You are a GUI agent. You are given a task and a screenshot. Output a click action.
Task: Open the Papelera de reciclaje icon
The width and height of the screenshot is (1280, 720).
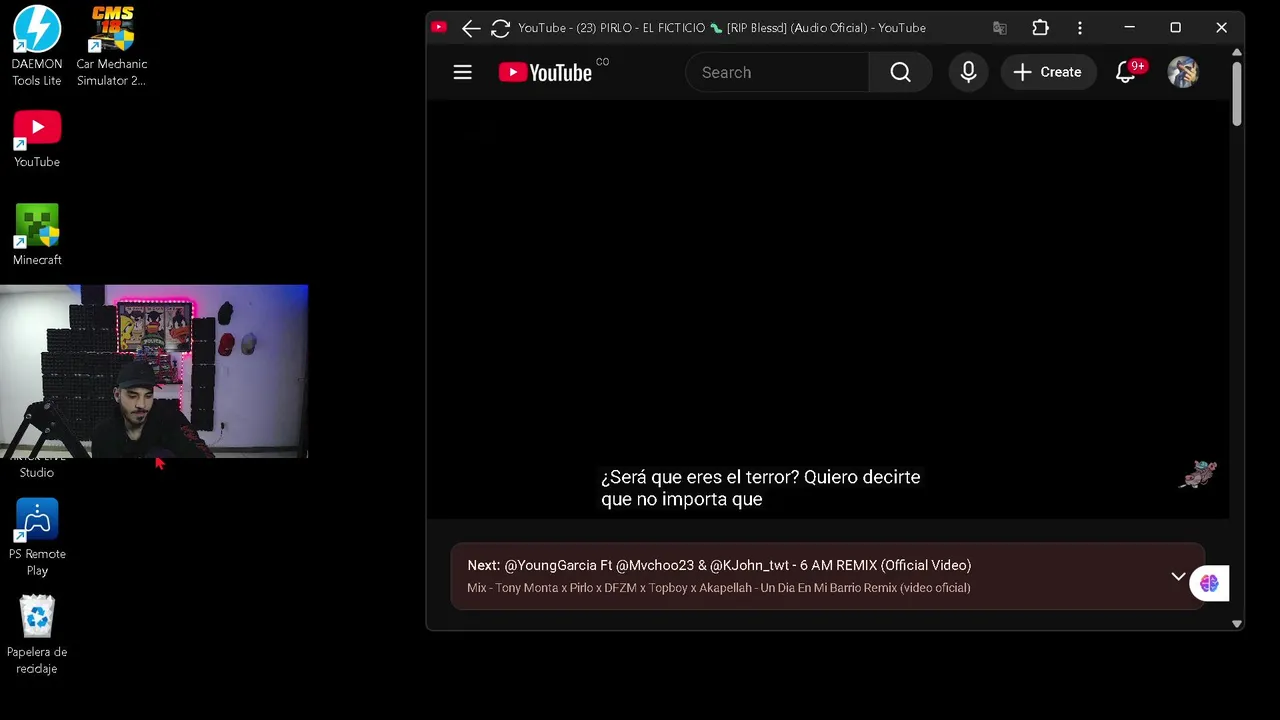pos(37,635)
